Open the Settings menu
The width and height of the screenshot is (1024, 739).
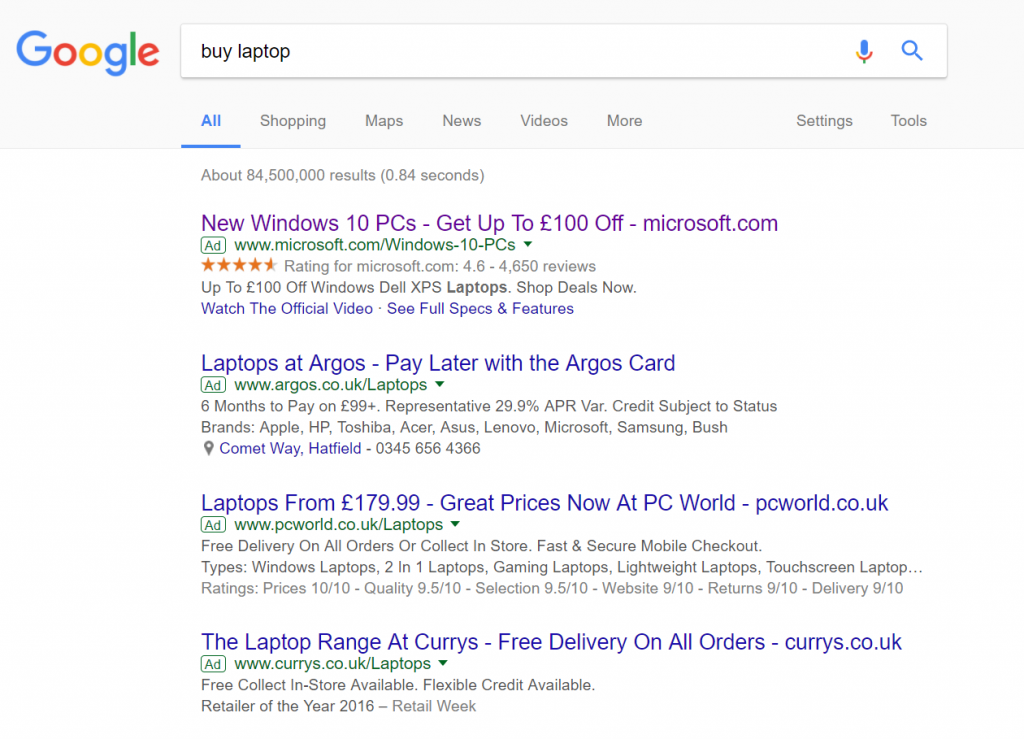tap(824, 121)
